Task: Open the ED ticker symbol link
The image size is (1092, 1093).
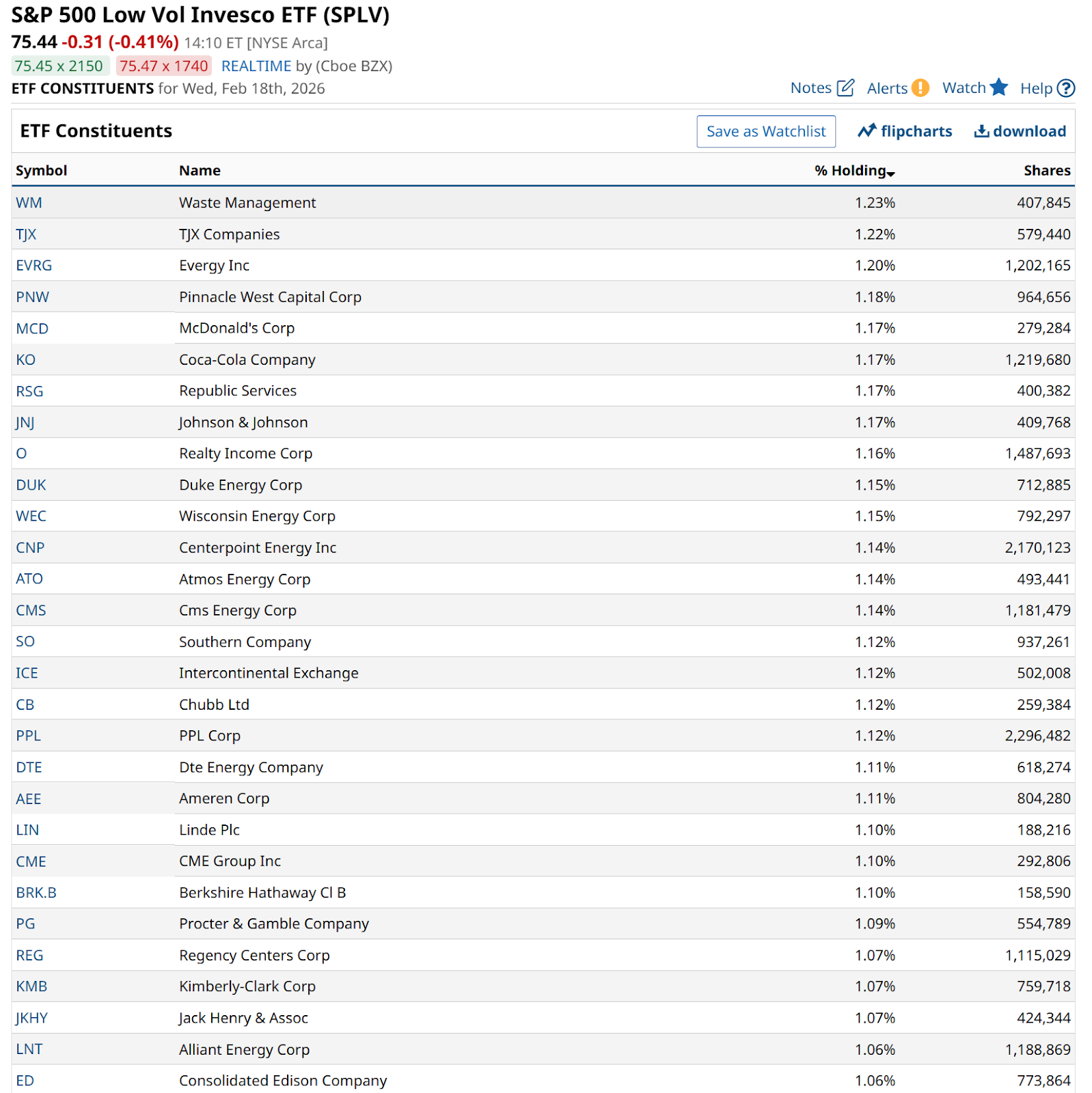Action: 25,1081
